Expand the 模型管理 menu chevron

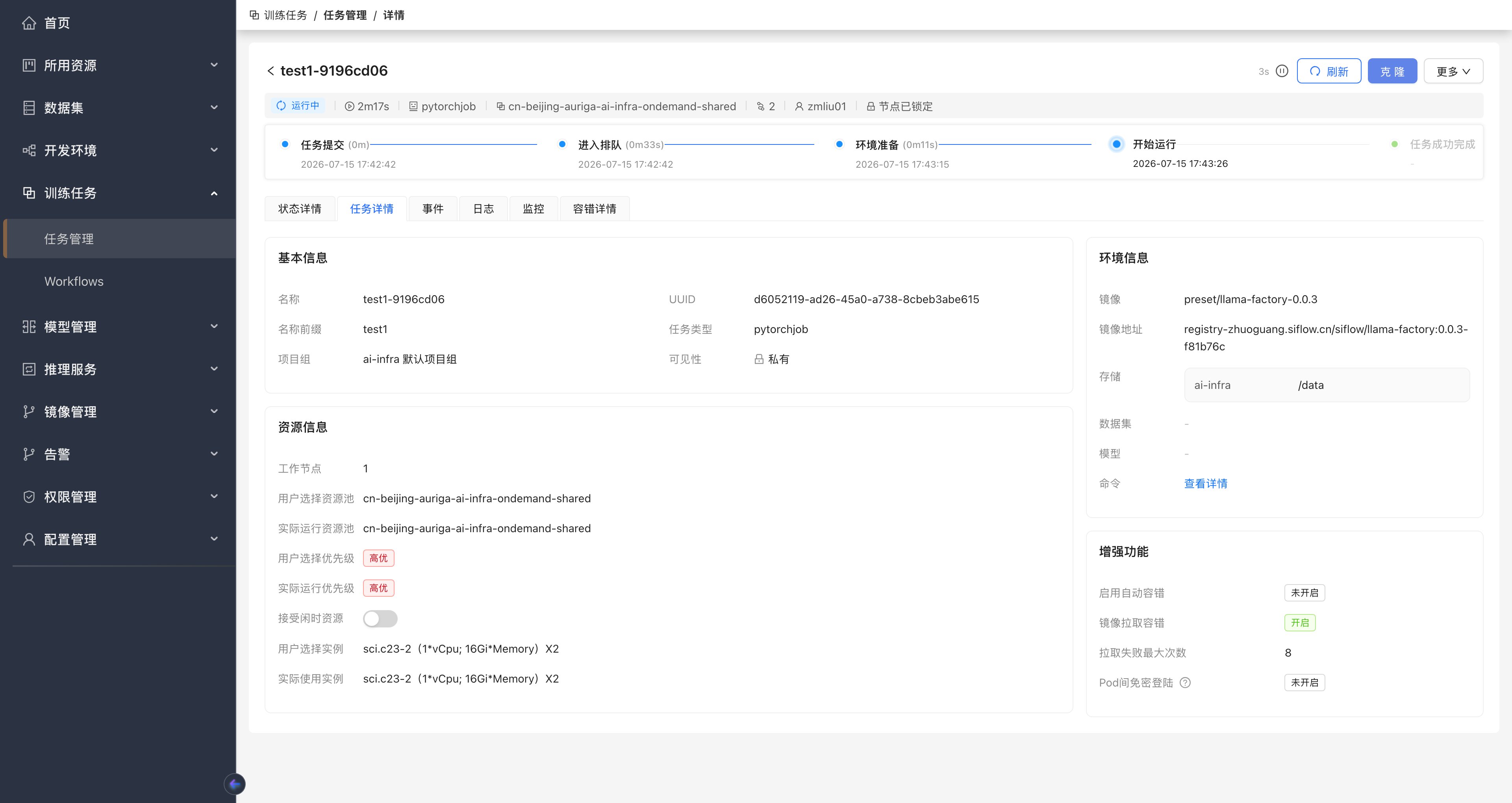[214, 326]
